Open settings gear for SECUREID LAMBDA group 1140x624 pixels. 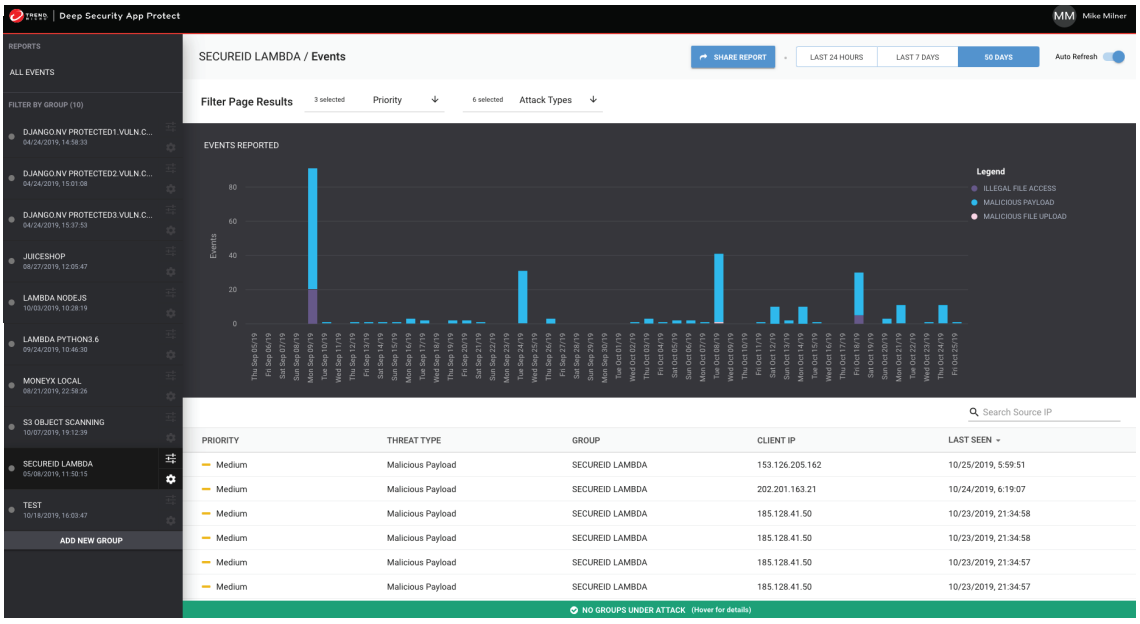point(171,479)
